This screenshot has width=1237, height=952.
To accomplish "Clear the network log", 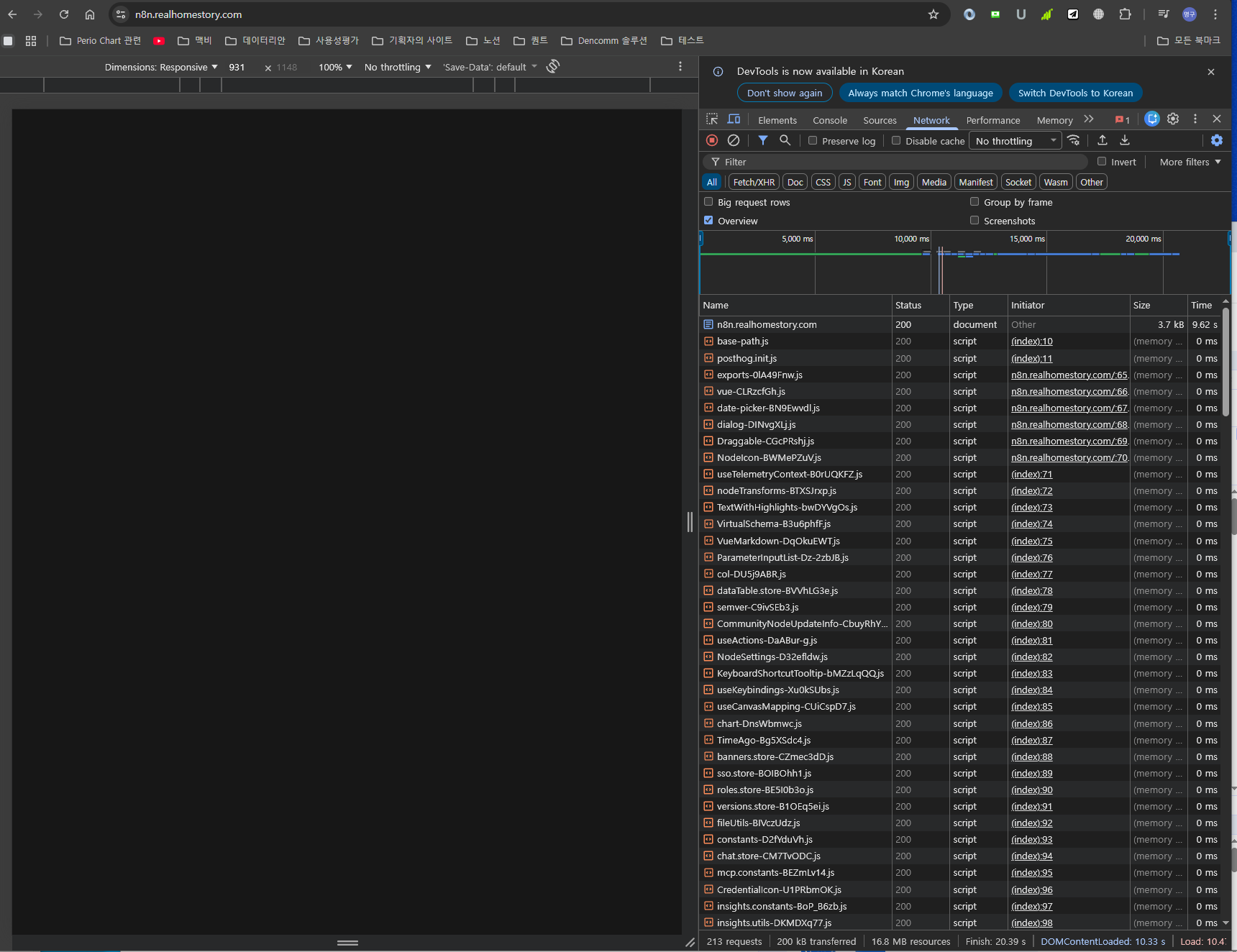I will coord(733,141).
